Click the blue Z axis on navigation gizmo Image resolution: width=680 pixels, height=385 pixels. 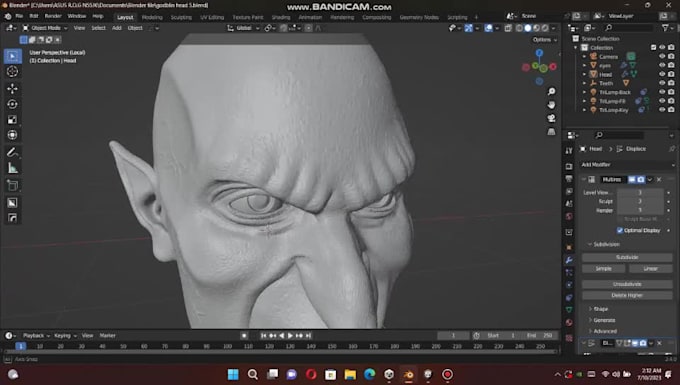[539, 53]
